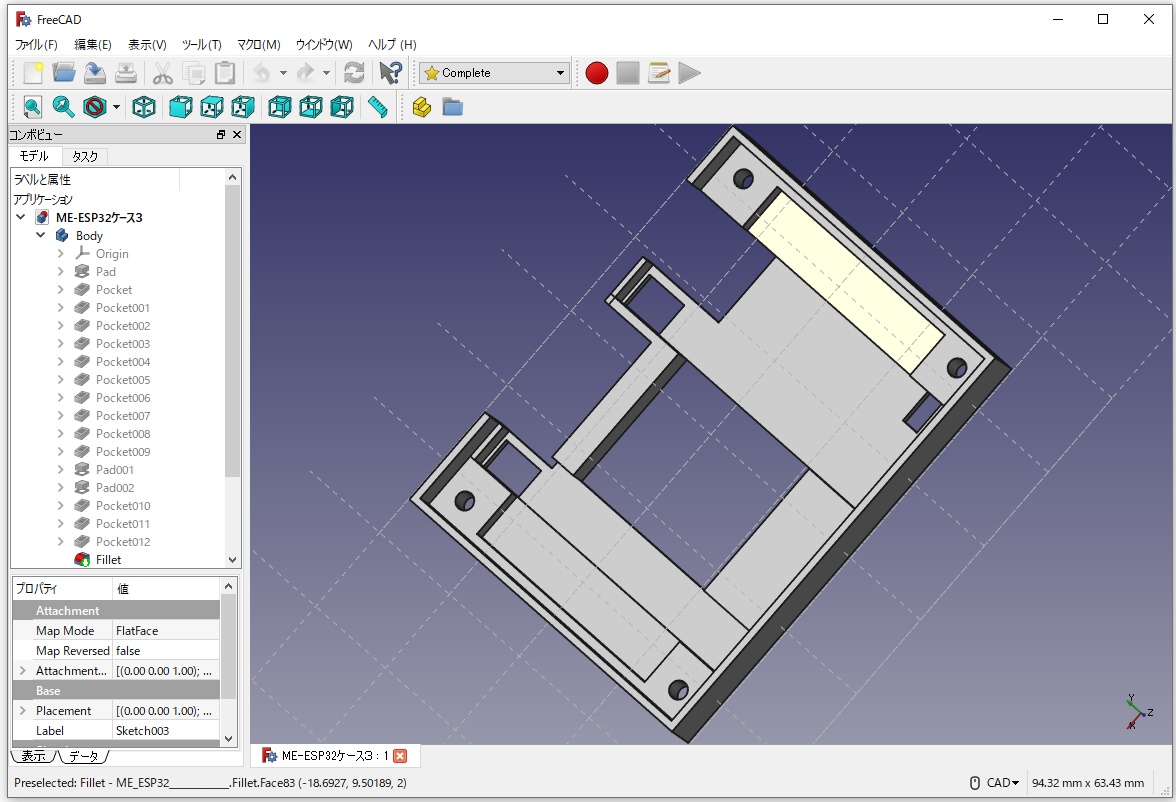The width and height of the screenshot is (1176, 802).
Task: Click the create Part yellow icon
Action: point(422,107)
